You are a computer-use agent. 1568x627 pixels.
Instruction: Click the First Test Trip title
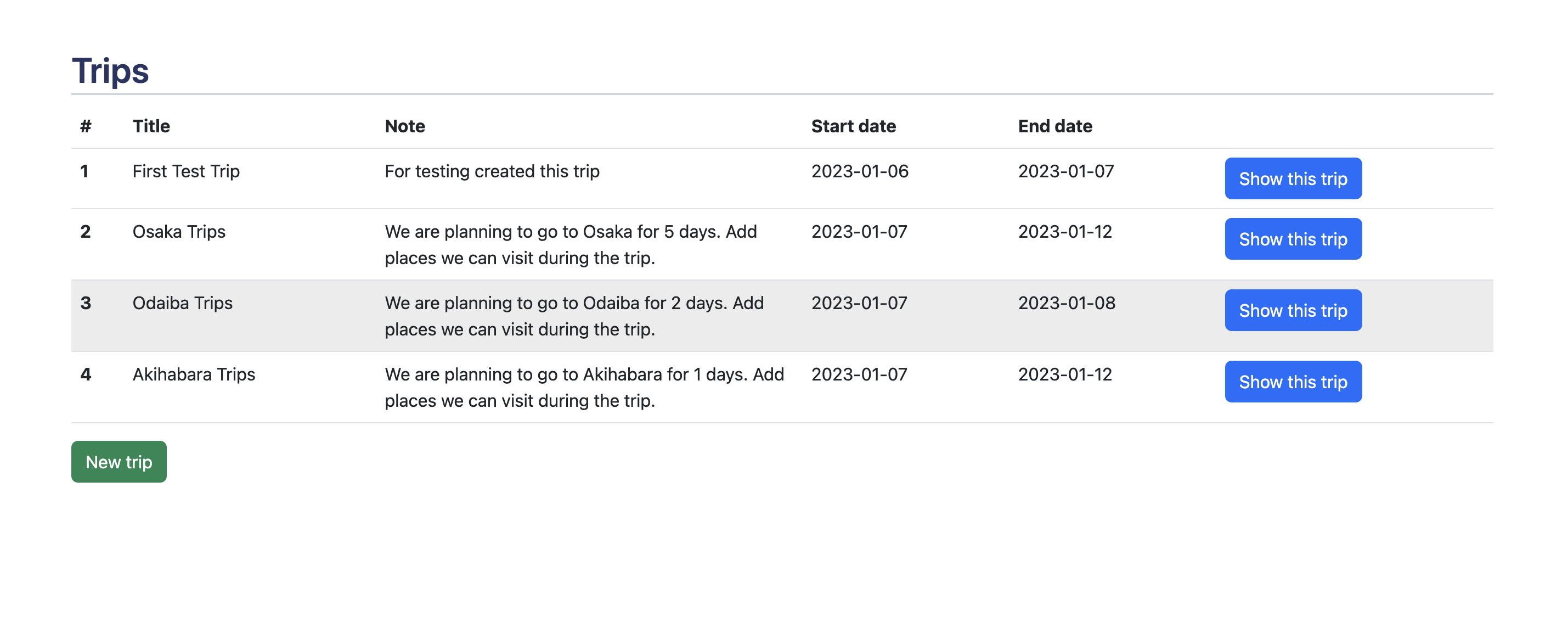[186, 171]
